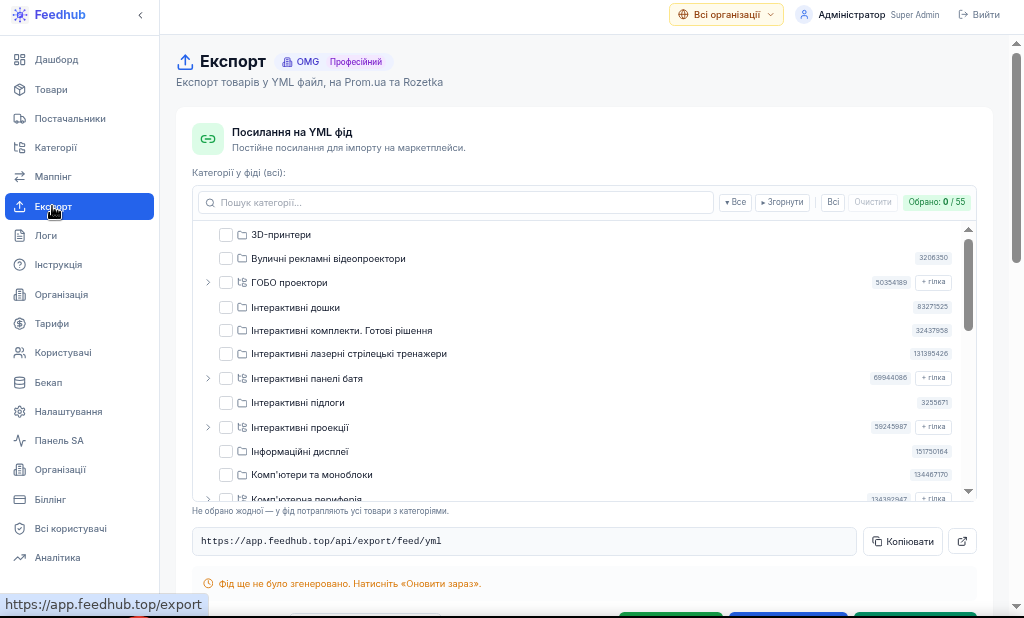Click the category list scroll down arrow
Viewport: 1024px width, 618px height.
click(x=968, y=491)
